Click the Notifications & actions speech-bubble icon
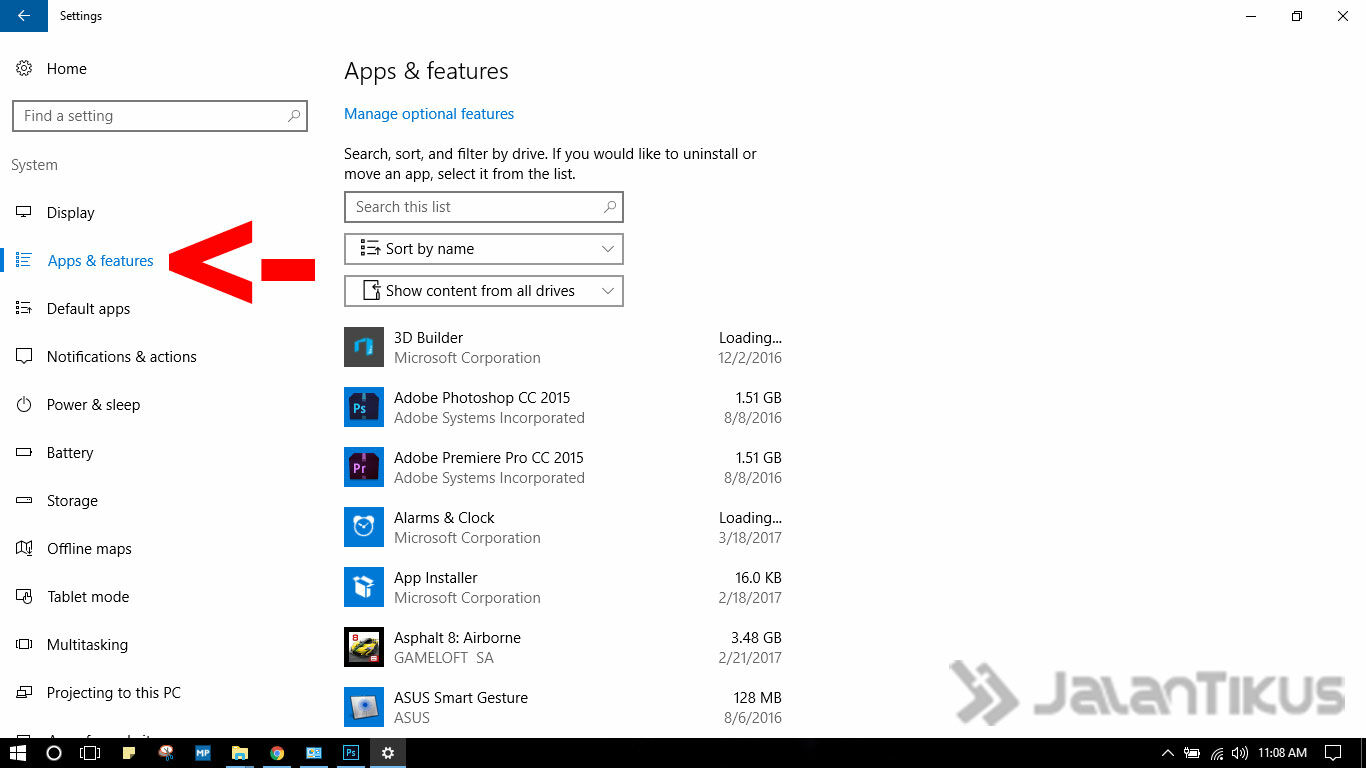The image size is (1366, 768). (x=24, y=356)
